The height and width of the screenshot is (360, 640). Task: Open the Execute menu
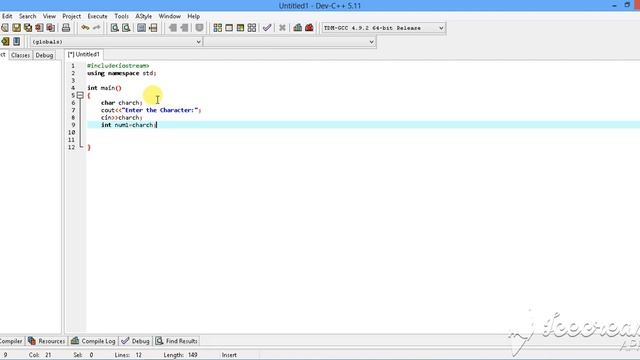coord(98,16)
